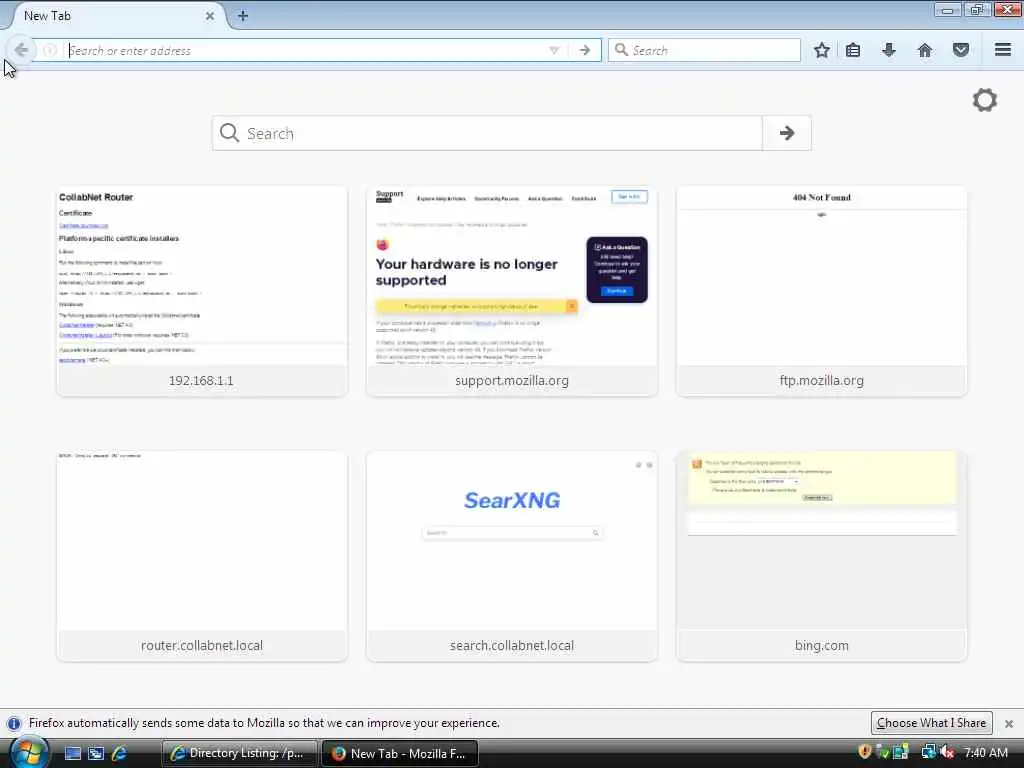Open the search.collabnet.local tile
Viewport: 1024px width, 768px height.
(512, 556)
